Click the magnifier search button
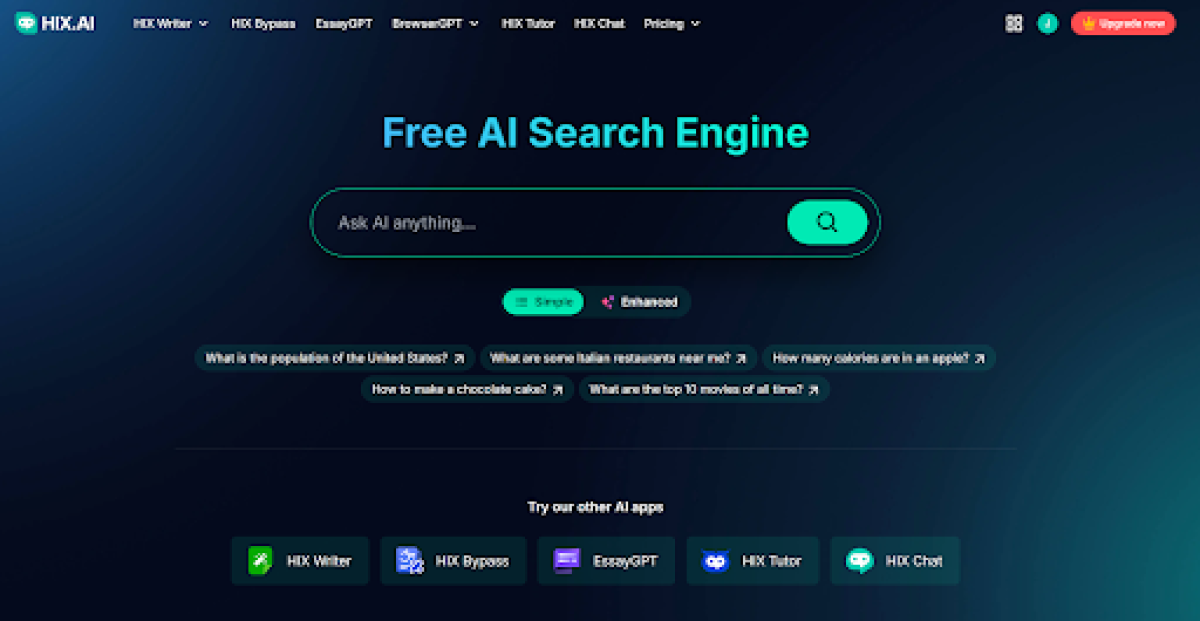 [x=827, y=222]
